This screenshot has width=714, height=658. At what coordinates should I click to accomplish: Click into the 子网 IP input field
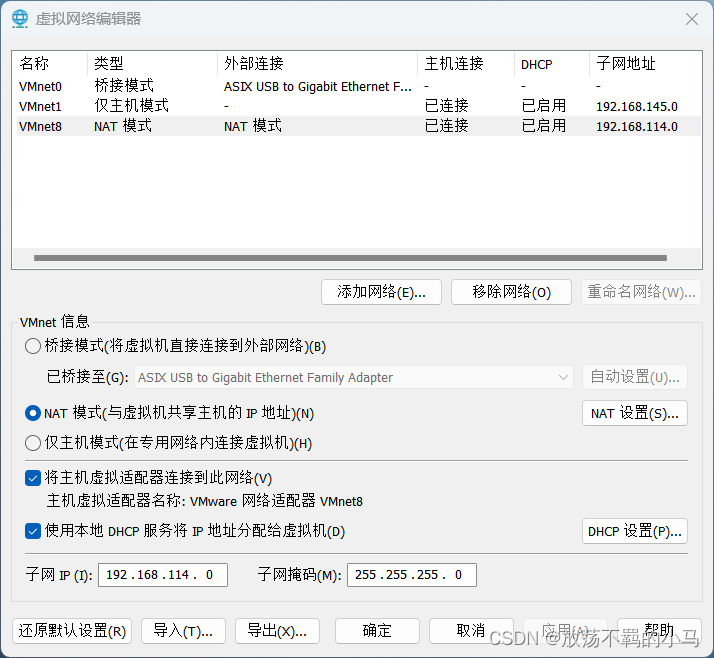point(163,575)
